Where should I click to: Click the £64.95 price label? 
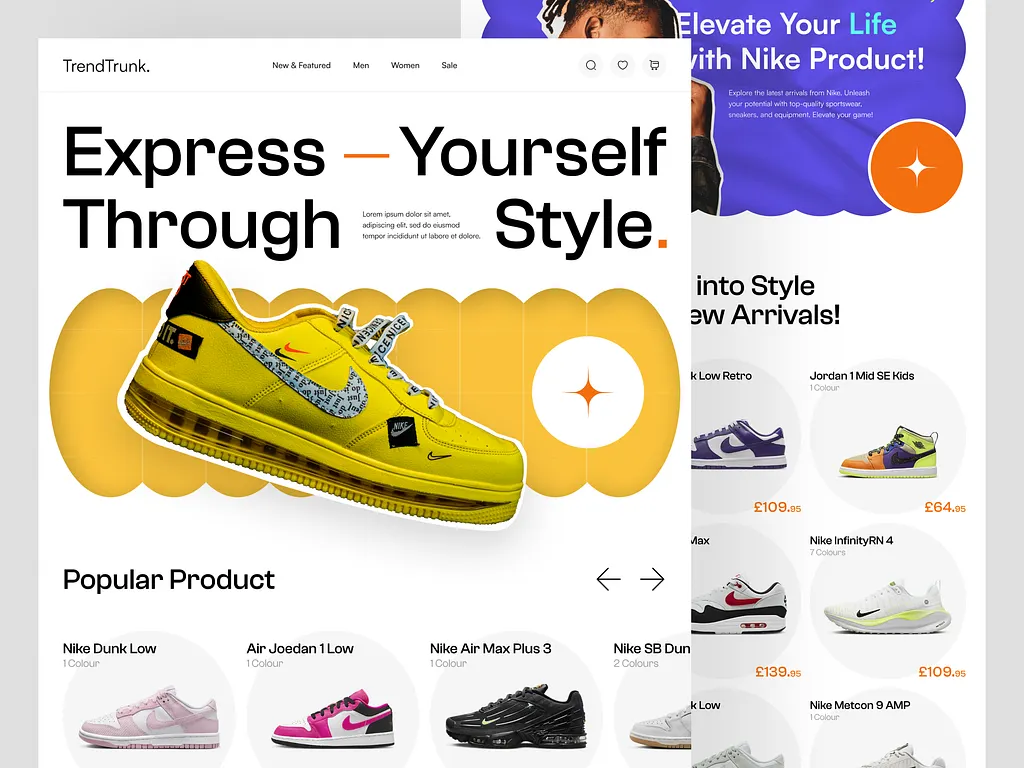click(944, 507)
